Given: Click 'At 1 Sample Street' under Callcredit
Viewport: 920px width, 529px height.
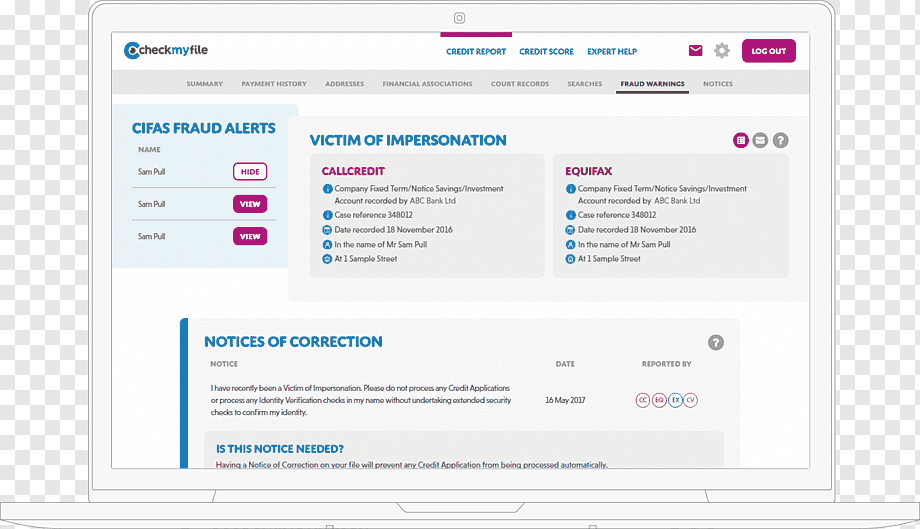Looking at the screenshot, I should pyautogui.click(x=366, y=259).
